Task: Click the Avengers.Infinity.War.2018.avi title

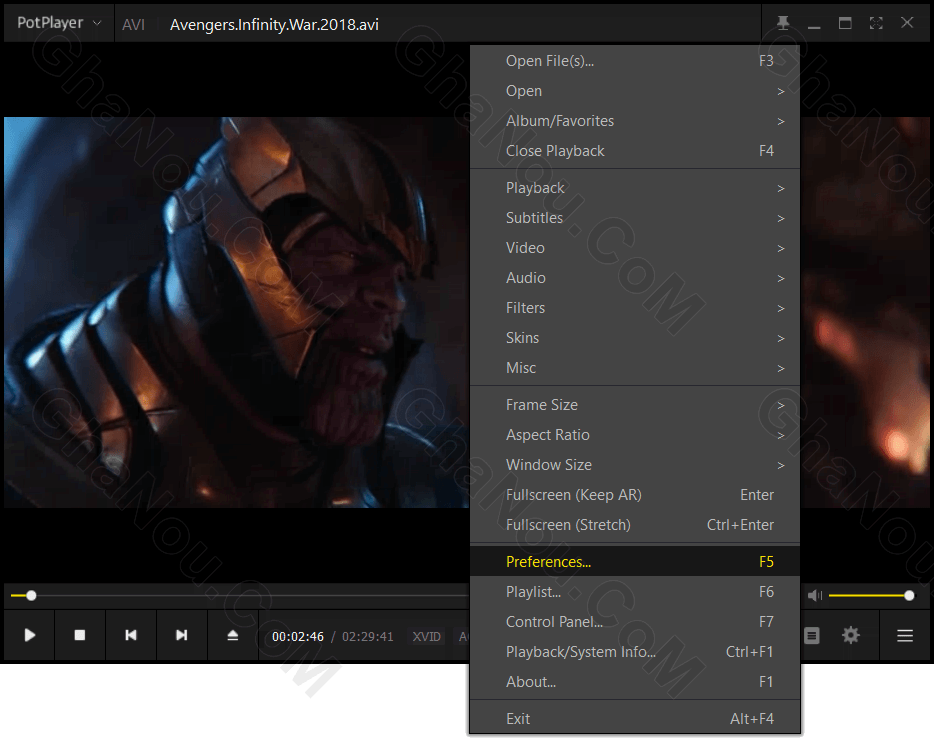Action: (x=275, y=24)
